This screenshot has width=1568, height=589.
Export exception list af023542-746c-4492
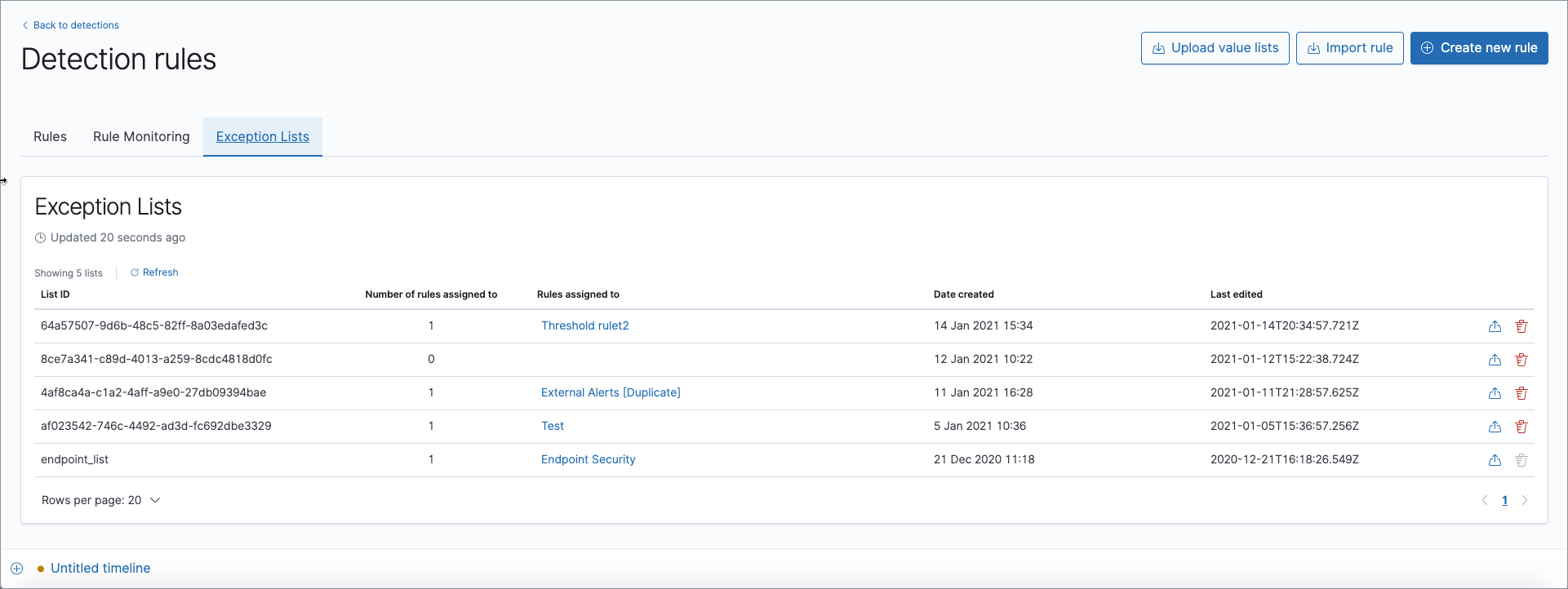[1495, 427]
